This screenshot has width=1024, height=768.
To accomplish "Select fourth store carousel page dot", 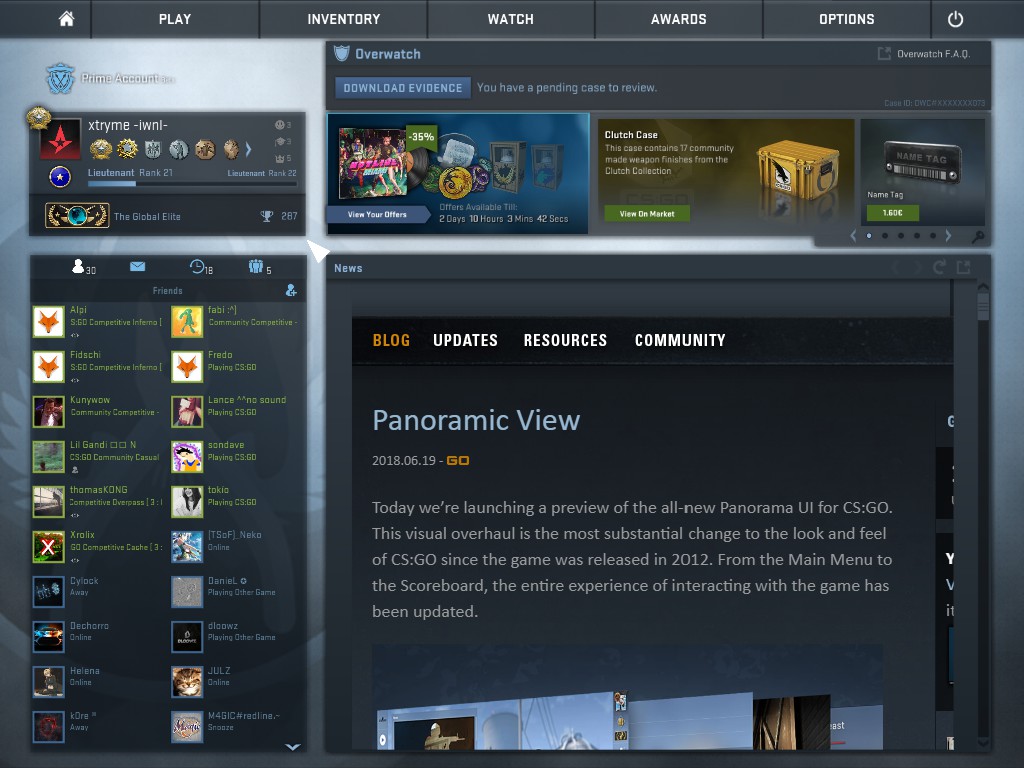I will click(x=917, y=236).
